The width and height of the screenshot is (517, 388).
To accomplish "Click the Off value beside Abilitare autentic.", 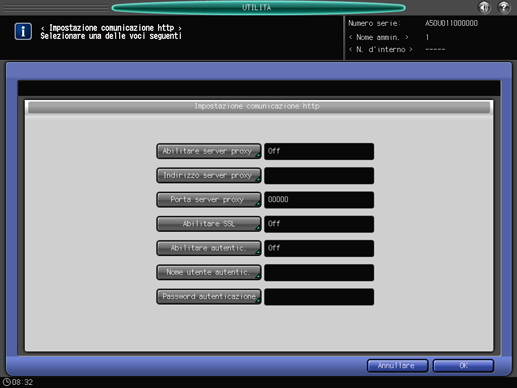I will coord(319,248).
